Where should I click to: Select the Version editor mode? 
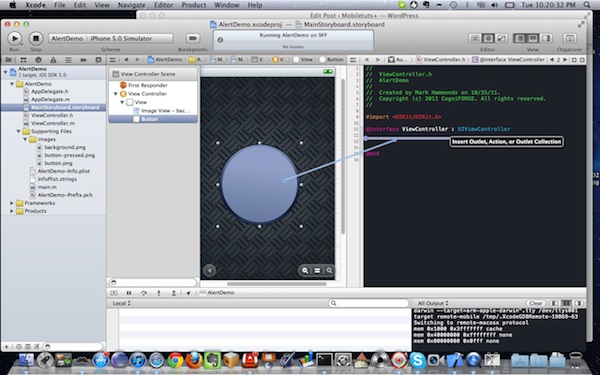coord(501,38)
